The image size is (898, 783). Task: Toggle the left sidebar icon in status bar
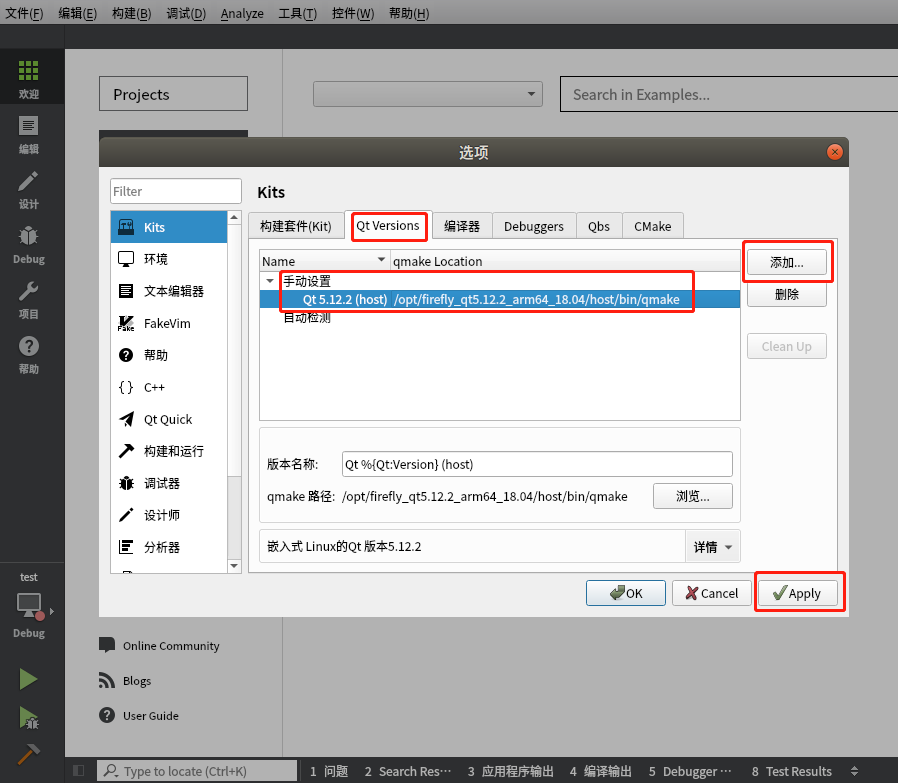click(79, 771)
